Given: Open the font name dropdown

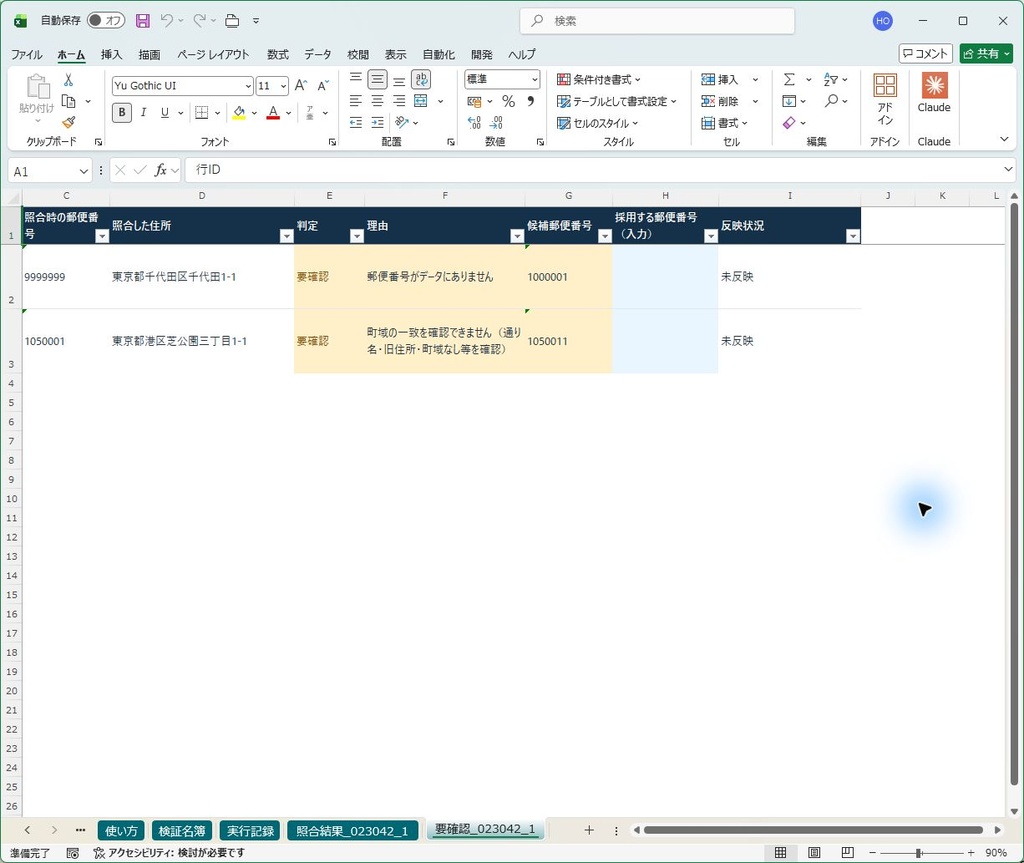Looking at the screenshot, I should tap(248, 86).
